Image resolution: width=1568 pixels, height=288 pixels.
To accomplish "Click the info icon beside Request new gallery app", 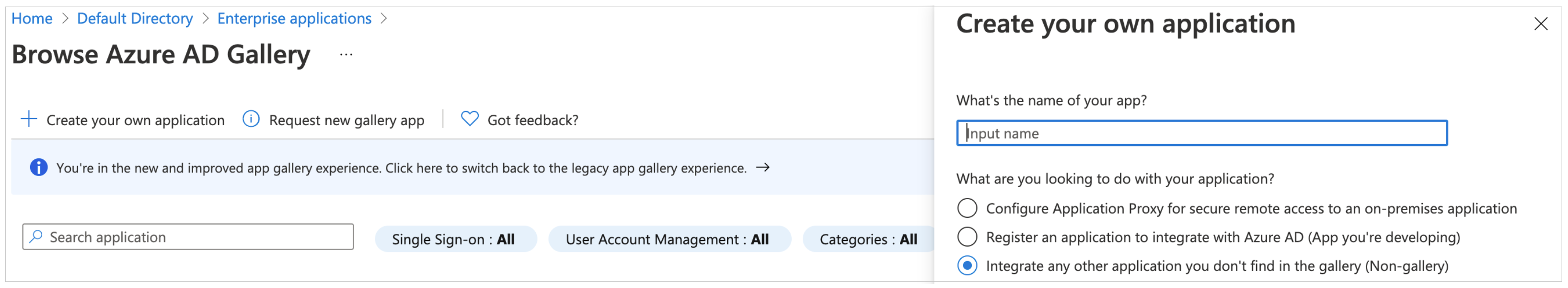I will (x=251, y=119).
